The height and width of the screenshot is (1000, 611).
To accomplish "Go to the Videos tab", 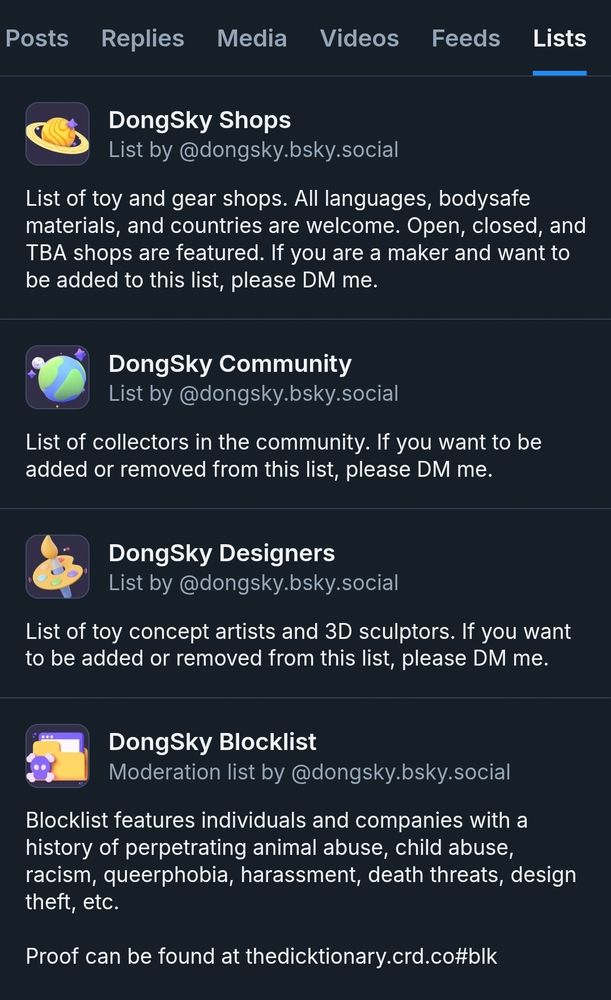I will coord(359,38).
